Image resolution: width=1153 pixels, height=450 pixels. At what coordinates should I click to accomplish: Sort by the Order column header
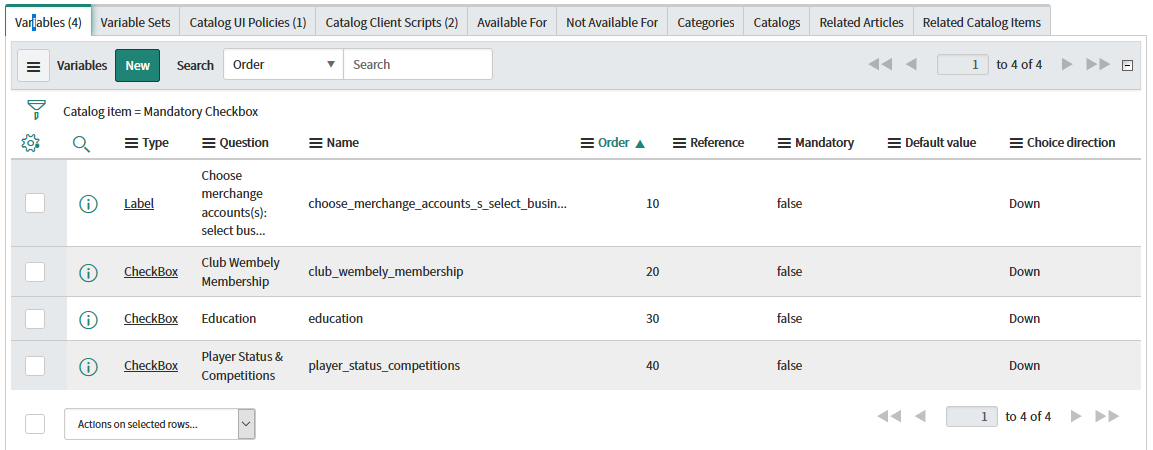coord(613,143)
